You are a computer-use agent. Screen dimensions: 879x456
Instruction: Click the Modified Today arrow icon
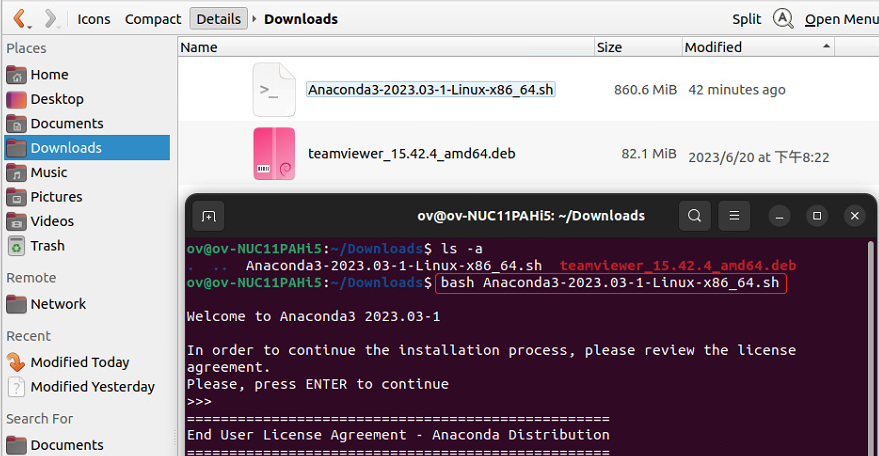(x=16, y=362)
